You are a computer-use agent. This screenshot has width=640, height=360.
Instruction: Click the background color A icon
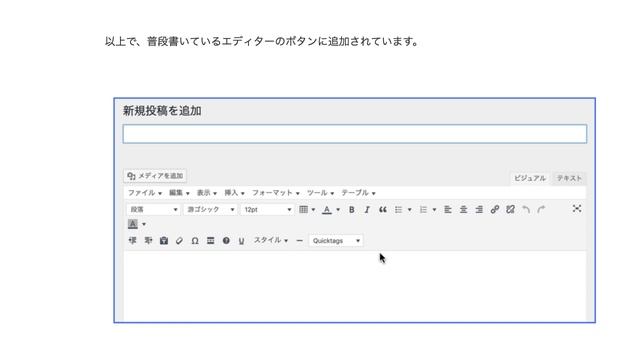point(133,224)
